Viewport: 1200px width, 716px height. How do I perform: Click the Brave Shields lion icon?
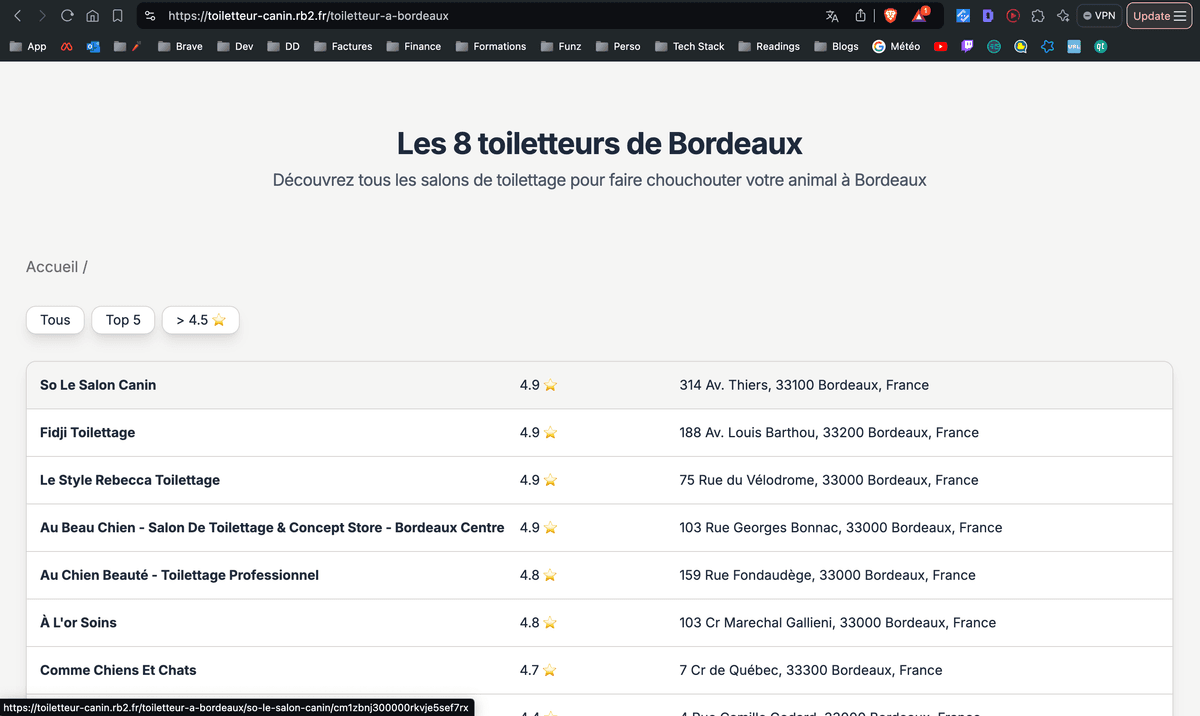(890, 16)
